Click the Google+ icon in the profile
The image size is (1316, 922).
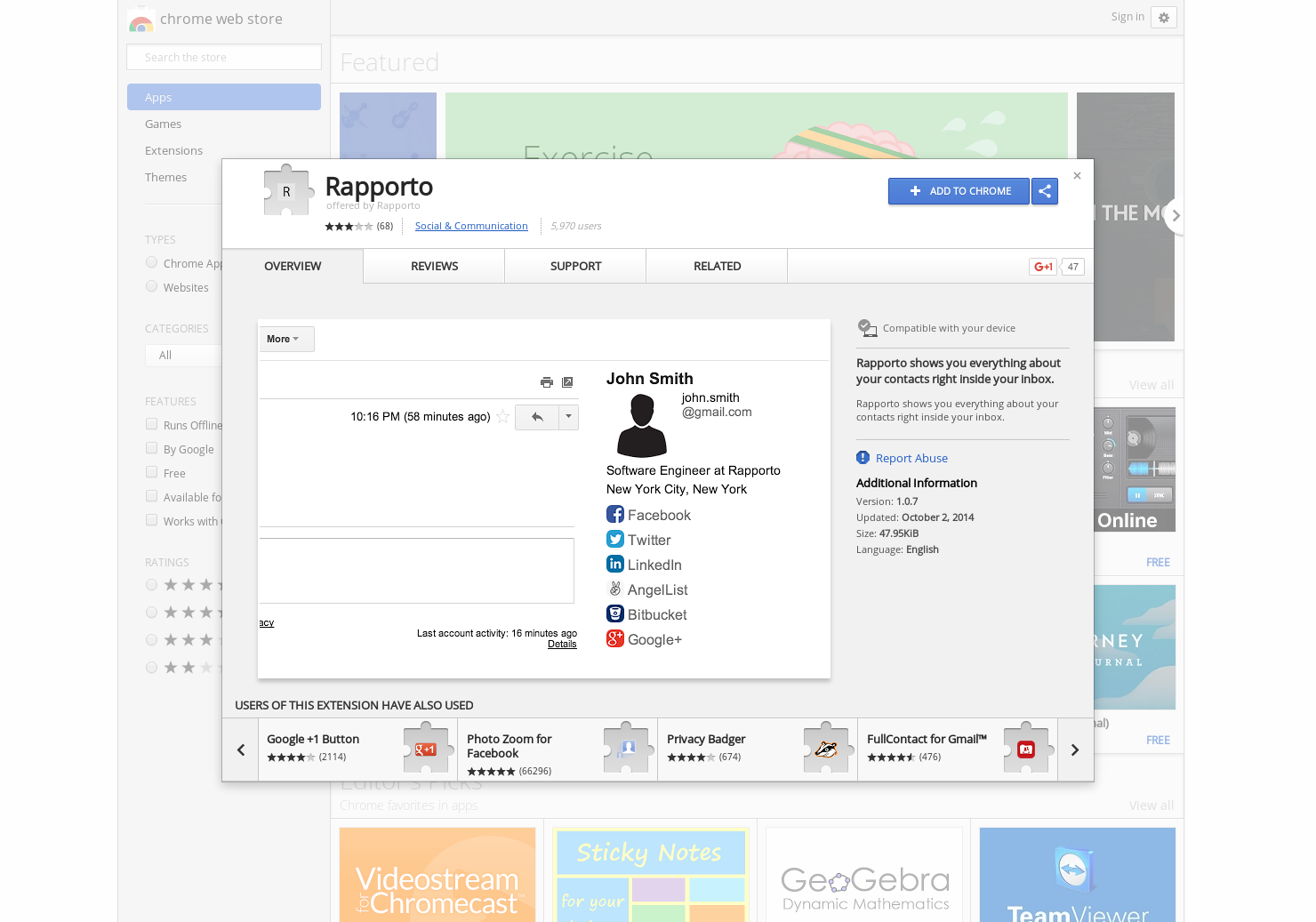point(615,638)
